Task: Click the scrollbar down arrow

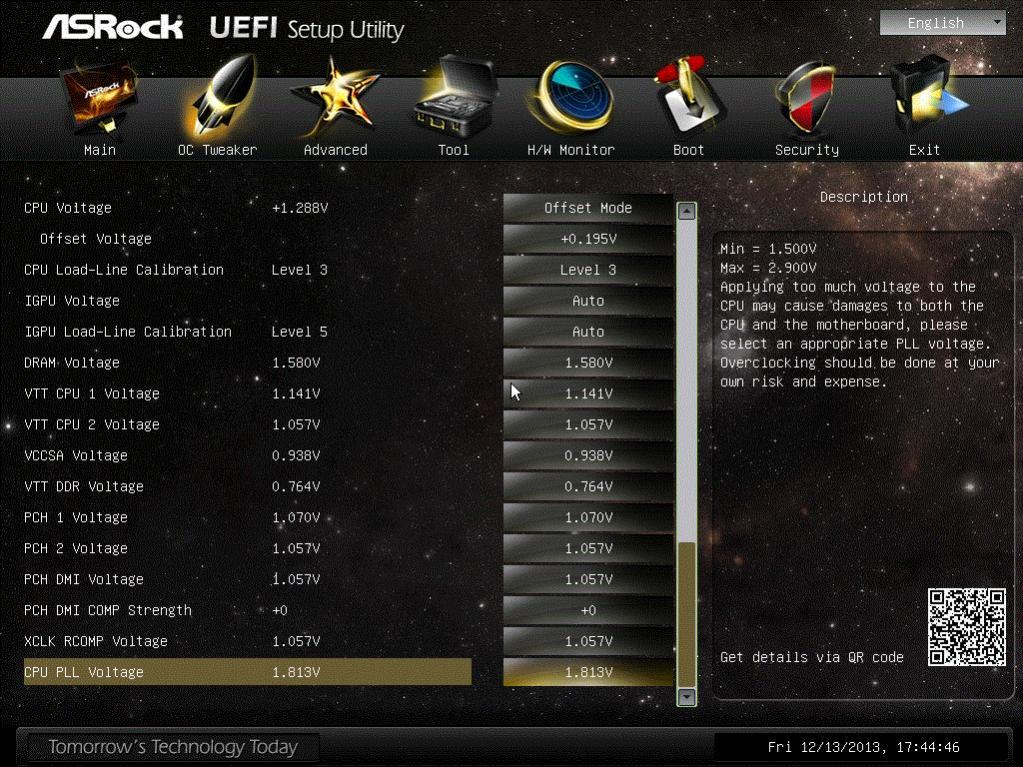Action: tap(686, 697)
